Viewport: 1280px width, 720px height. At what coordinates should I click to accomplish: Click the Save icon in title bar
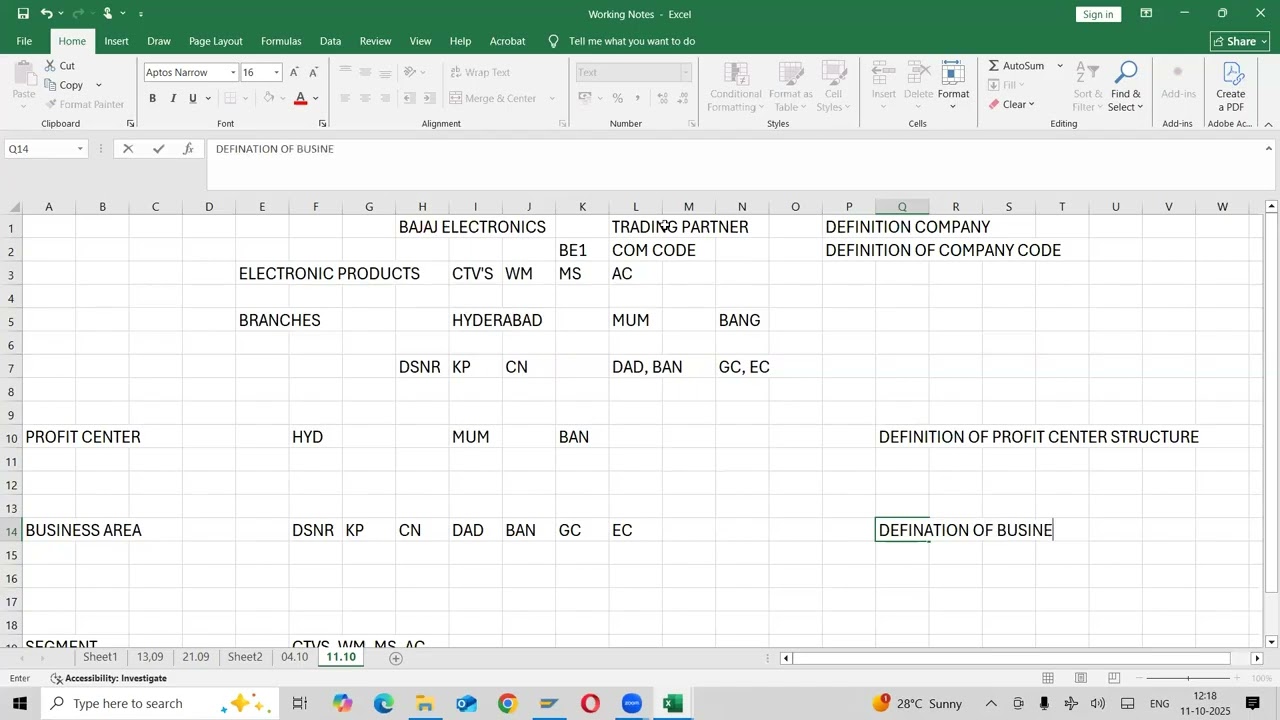coord(22,14)
